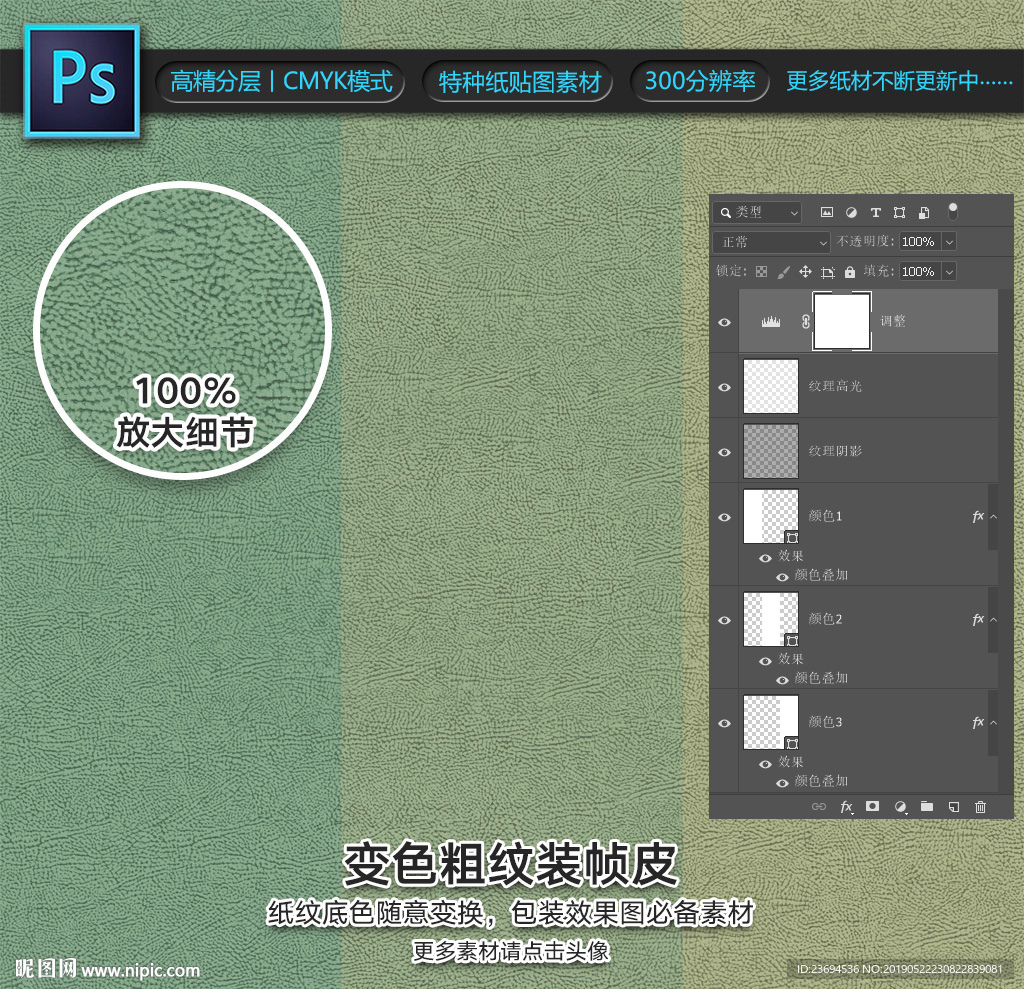Click levels adjustment icon on 调整 layer
Screen dimensions: 1024x989
[x=771, y=321]
